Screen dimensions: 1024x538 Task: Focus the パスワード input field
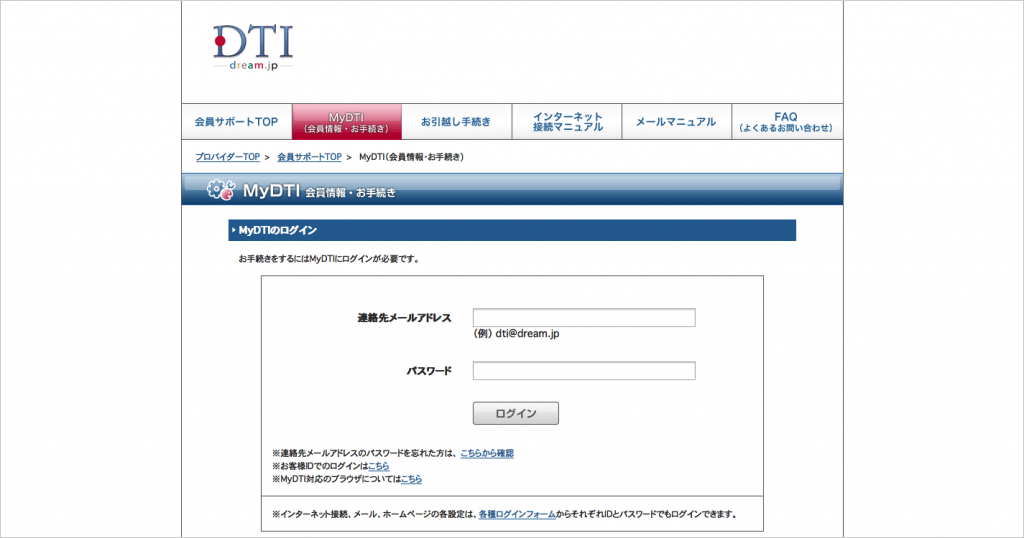[584, 371]
